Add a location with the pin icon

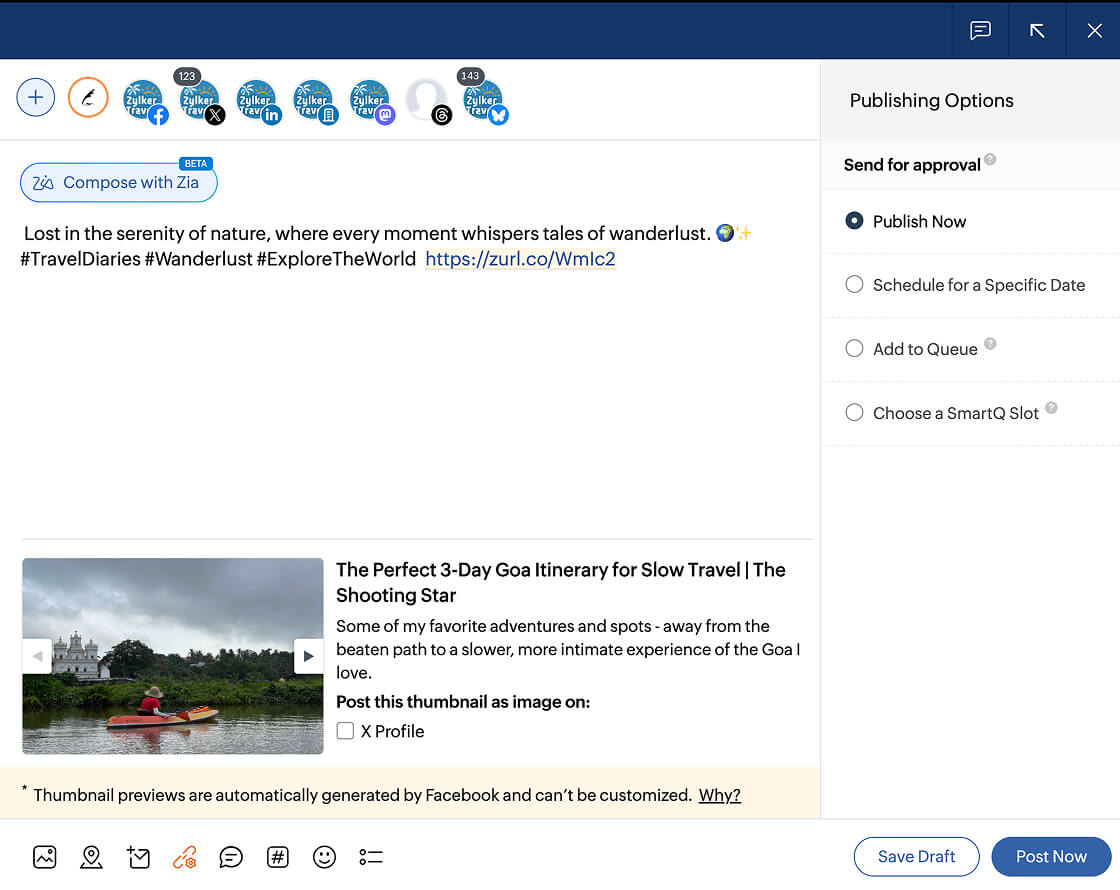click(91, 856)
